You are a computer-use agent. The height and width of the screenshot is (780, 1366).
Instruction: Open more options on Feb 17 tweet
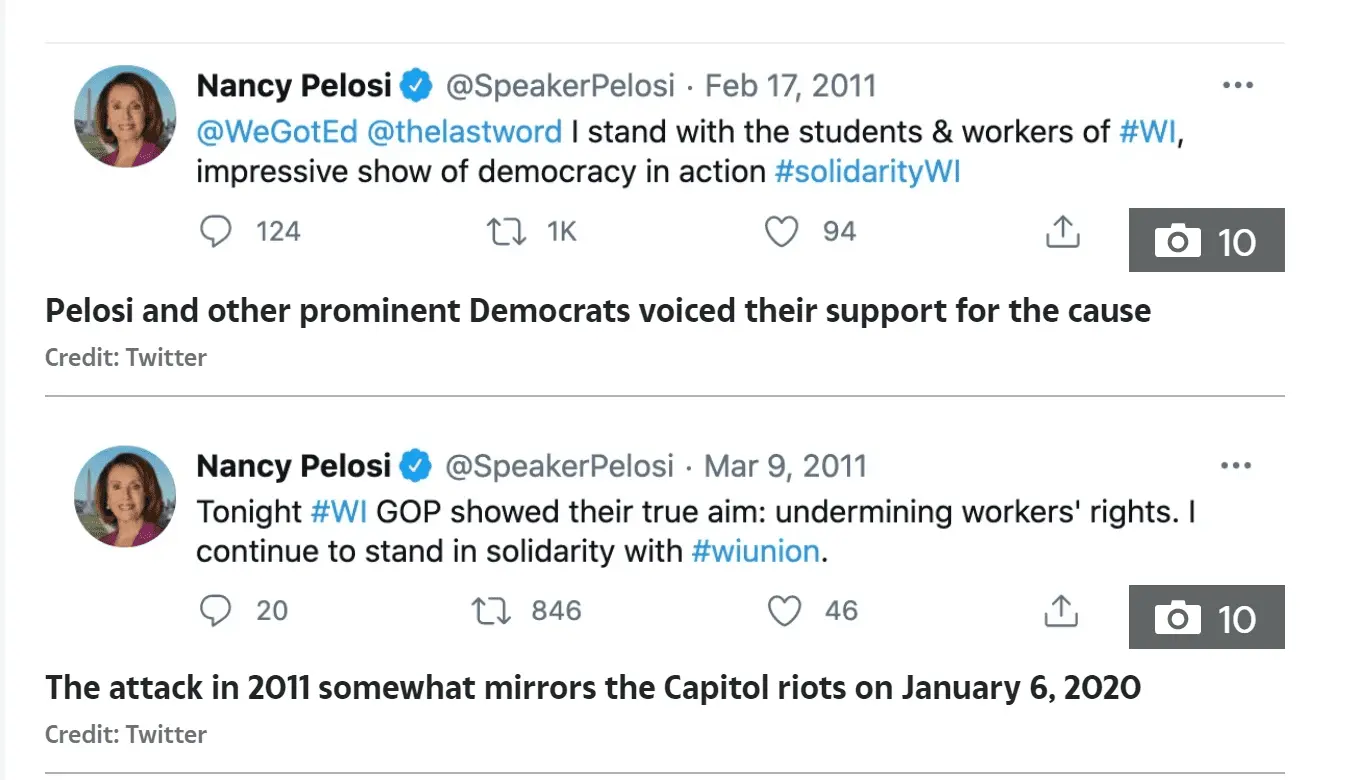pos(1237,86)
